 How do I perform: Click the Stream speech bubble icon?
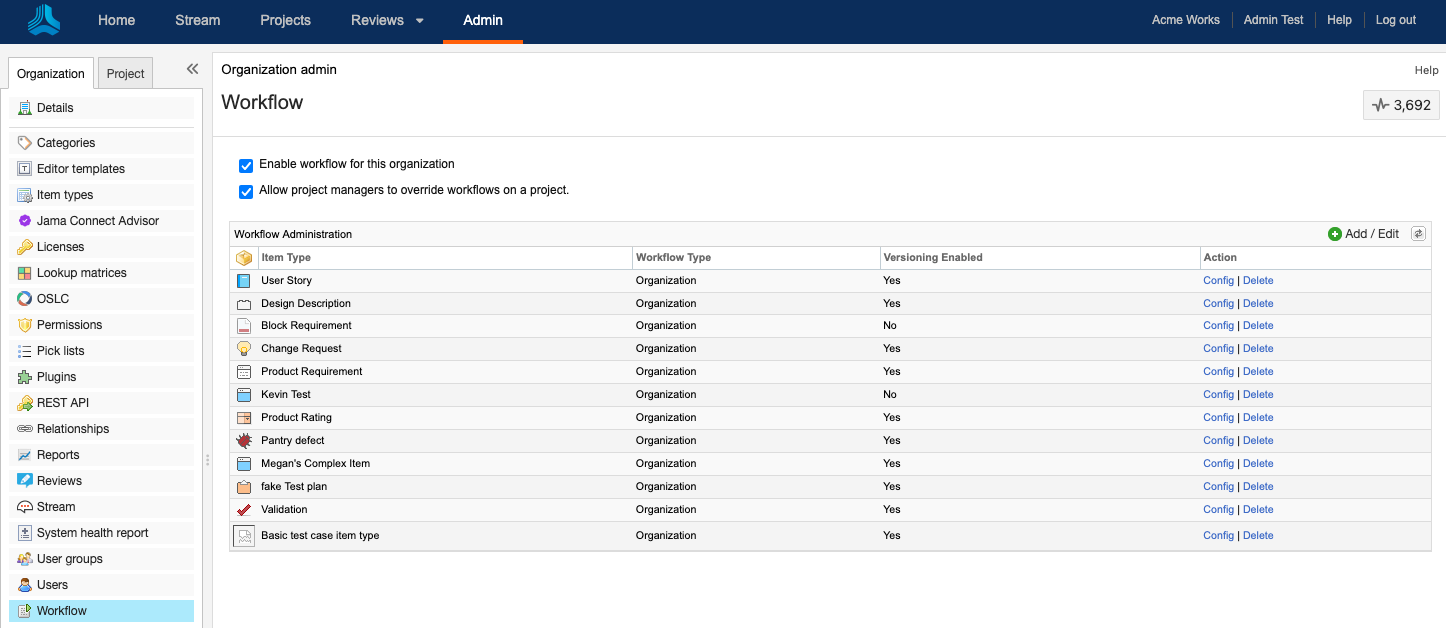point(25,507)
